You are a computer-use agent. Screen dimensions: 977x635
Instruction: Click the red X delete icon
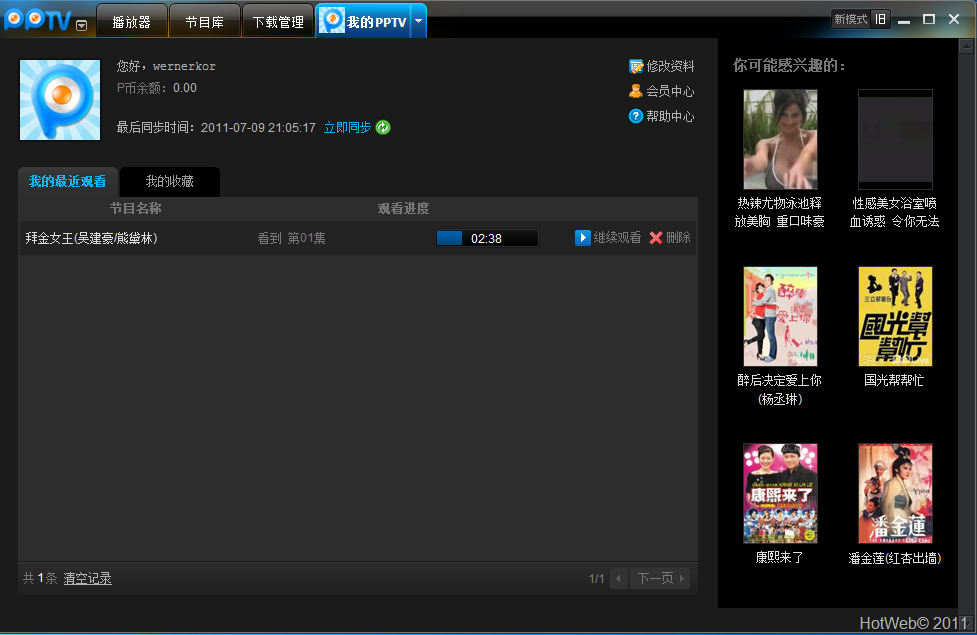655,237
